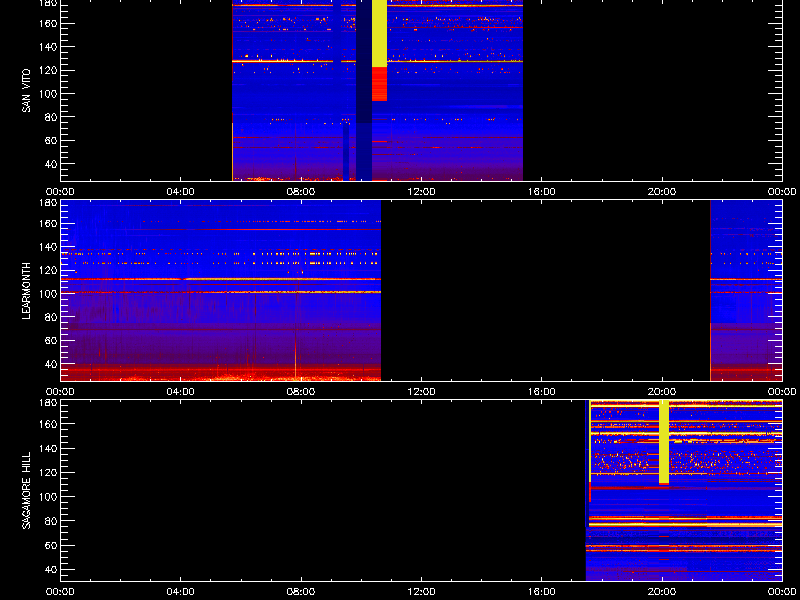The height and width of the screenshot is (600, 800).
Task: Click 60 on Learmonth frequency axis
Action: tap(52, 340)
